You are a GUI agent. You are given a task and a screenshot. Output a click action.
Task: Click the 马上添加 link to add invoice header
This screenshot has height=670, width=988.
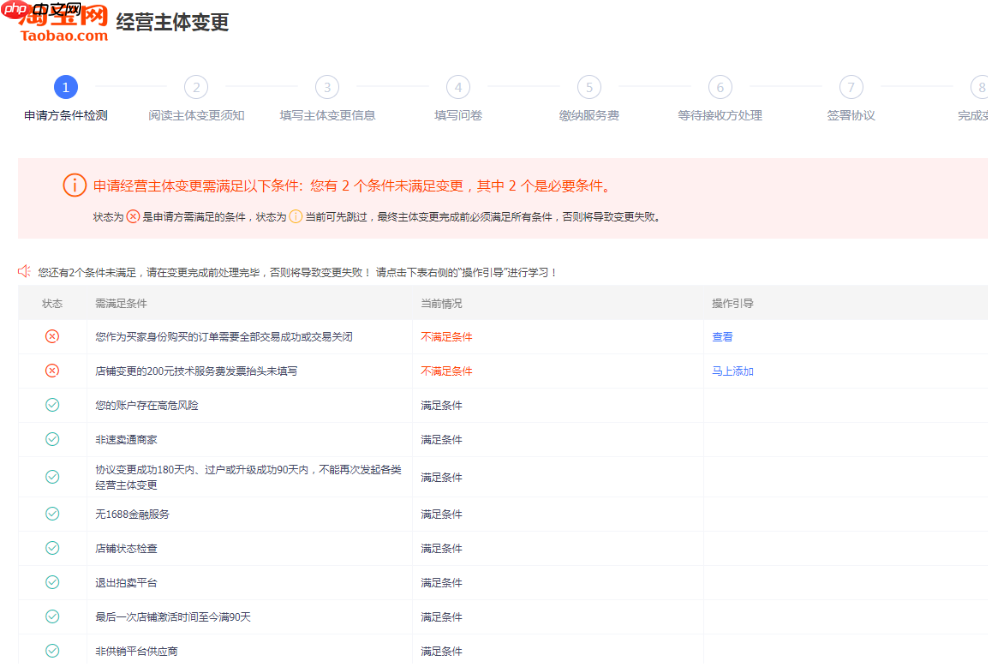732,371
